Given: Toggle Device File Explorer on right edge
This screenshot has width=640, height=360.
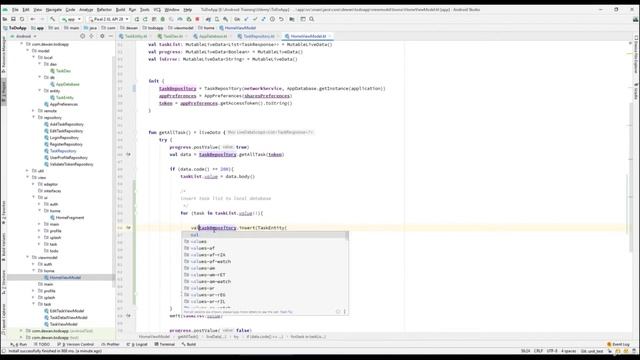Looking at the screenshot, I should click(636, 55).
